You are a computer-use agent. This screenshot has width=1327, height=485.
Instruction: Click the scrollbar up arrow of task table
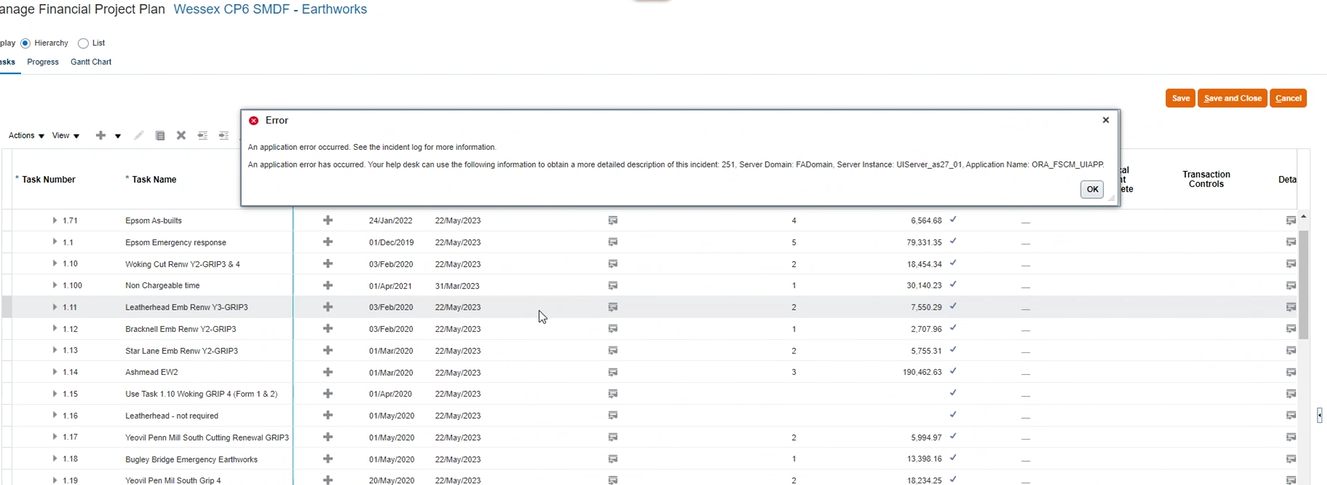tap(1303, 217)
